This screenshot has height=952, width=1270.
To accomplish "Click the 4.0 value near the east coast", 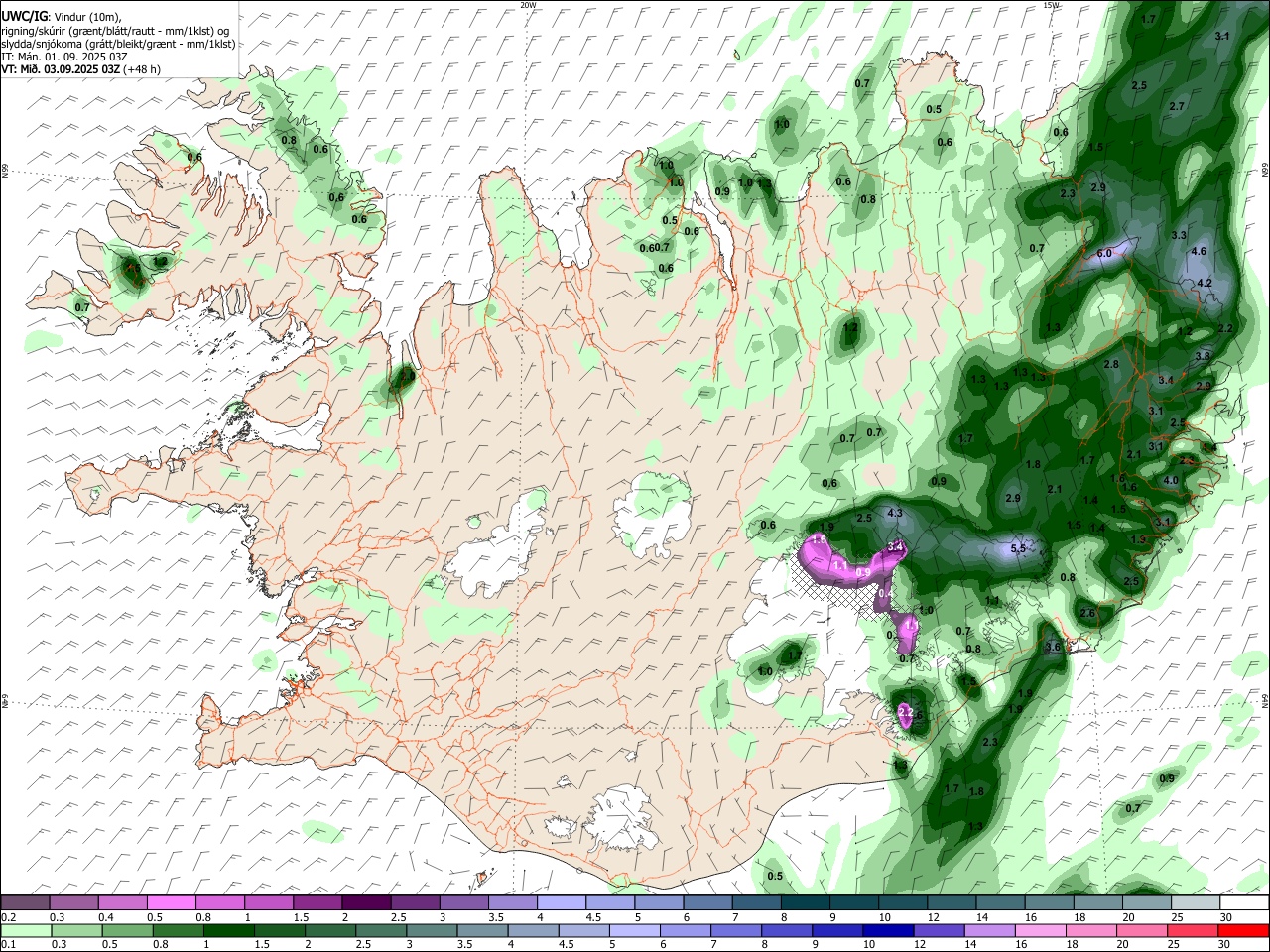I will pyautogui.click(x=1170, y=480).
